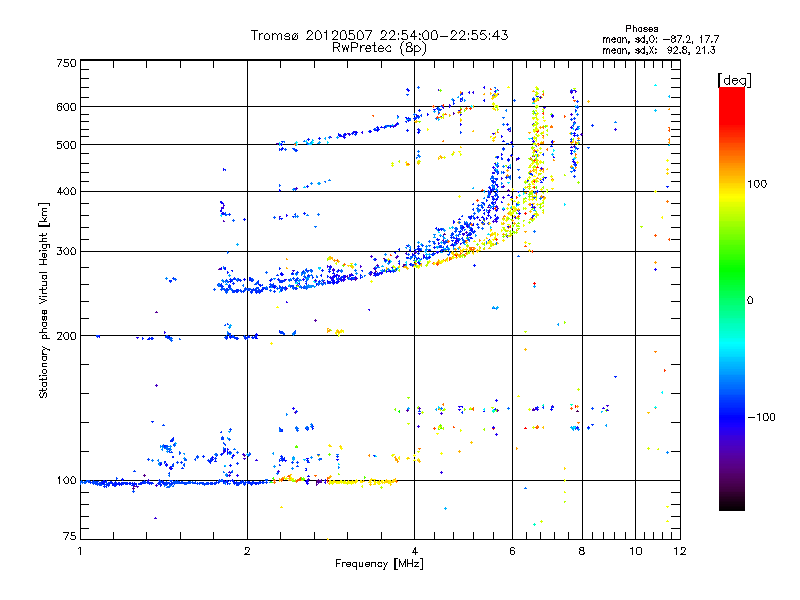Click the 6 MHz tick on frequency axis

[x=512, y=551]
